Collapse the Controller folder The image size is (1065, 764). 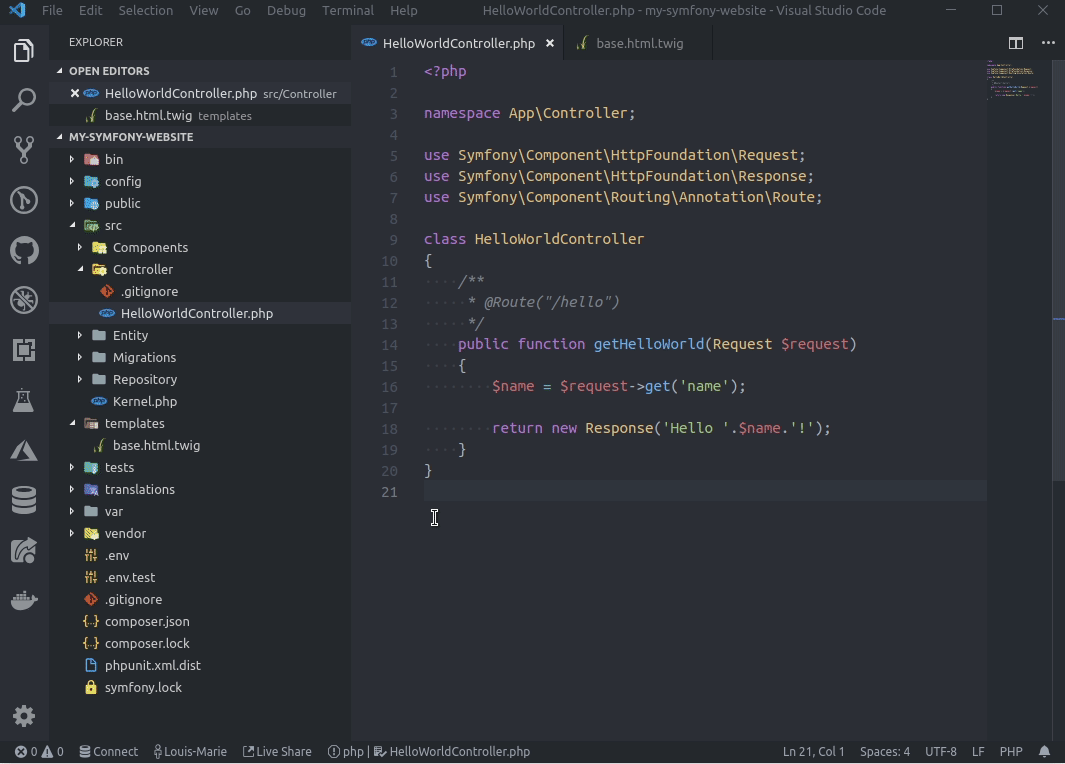click(79, 270)
